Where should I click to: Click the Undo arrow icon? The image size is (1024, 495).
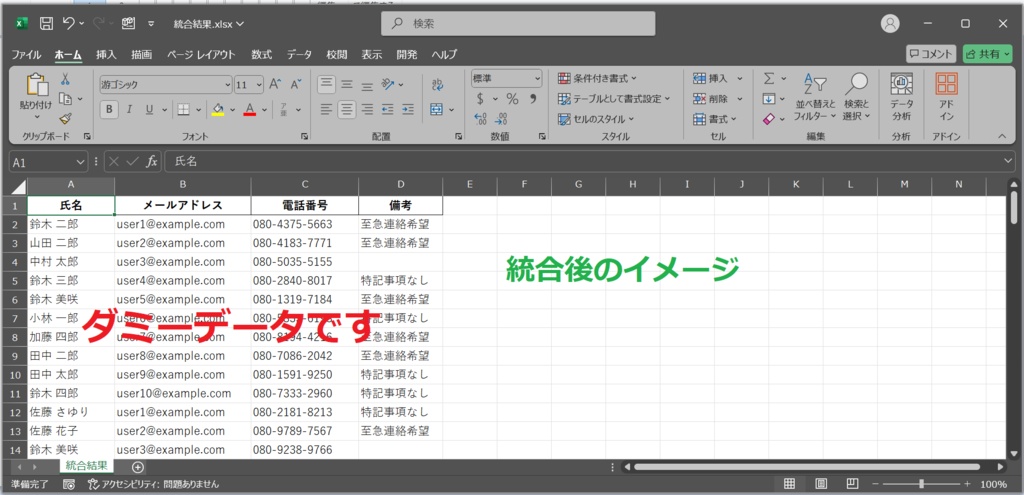pyautogui.click(x=69, y=24)
